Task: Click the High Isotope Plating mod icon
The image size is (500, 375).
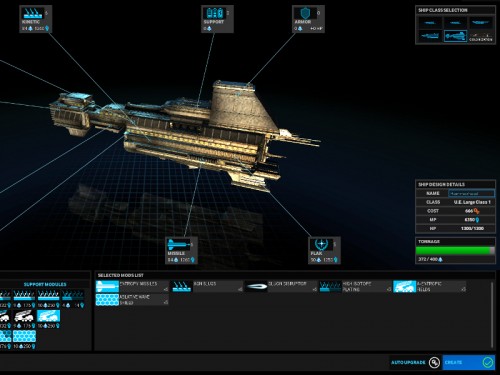Action: tap(330, 286)
